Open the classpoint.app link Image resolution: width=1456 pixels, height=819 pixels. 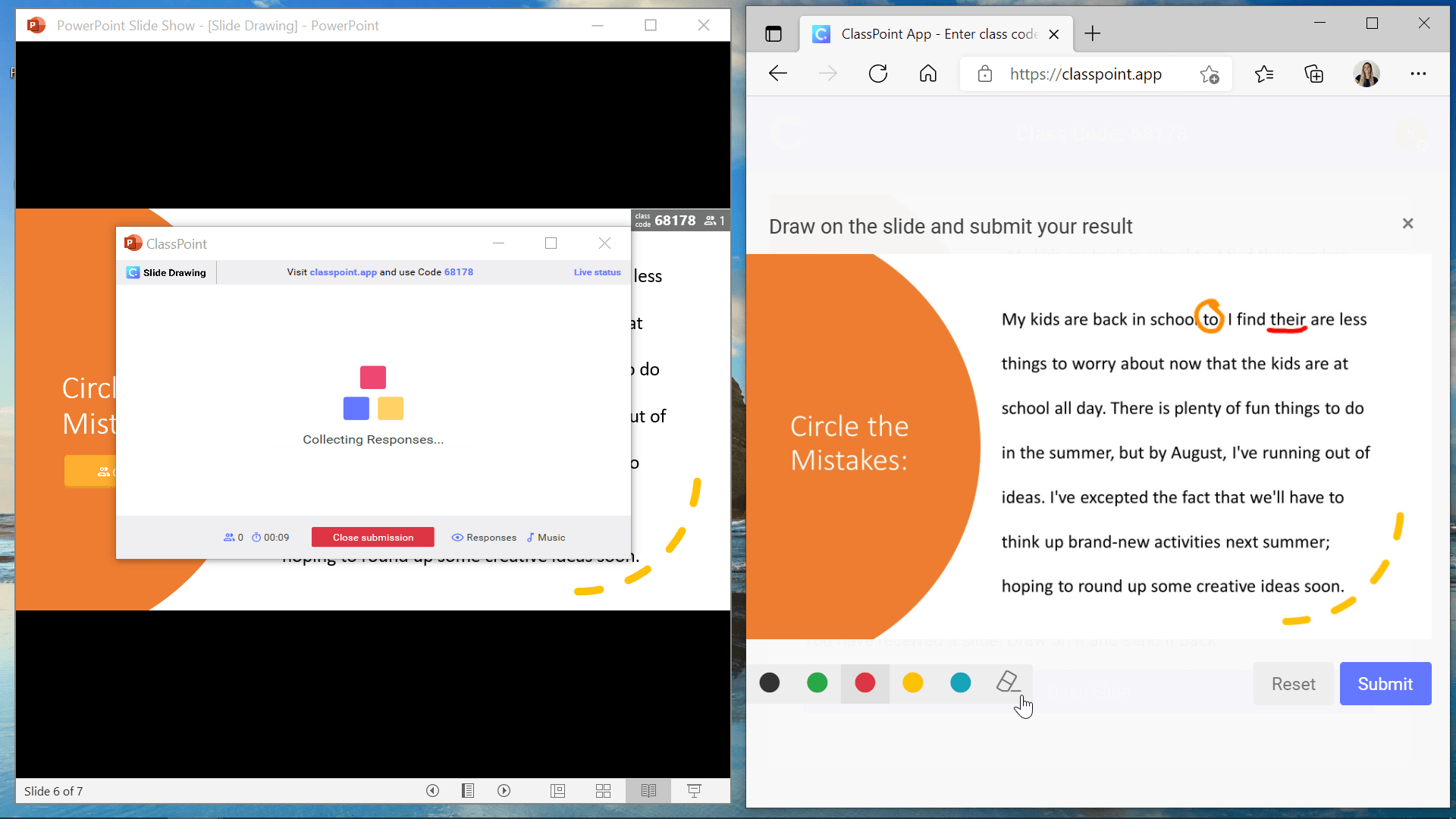coord(343,272)
